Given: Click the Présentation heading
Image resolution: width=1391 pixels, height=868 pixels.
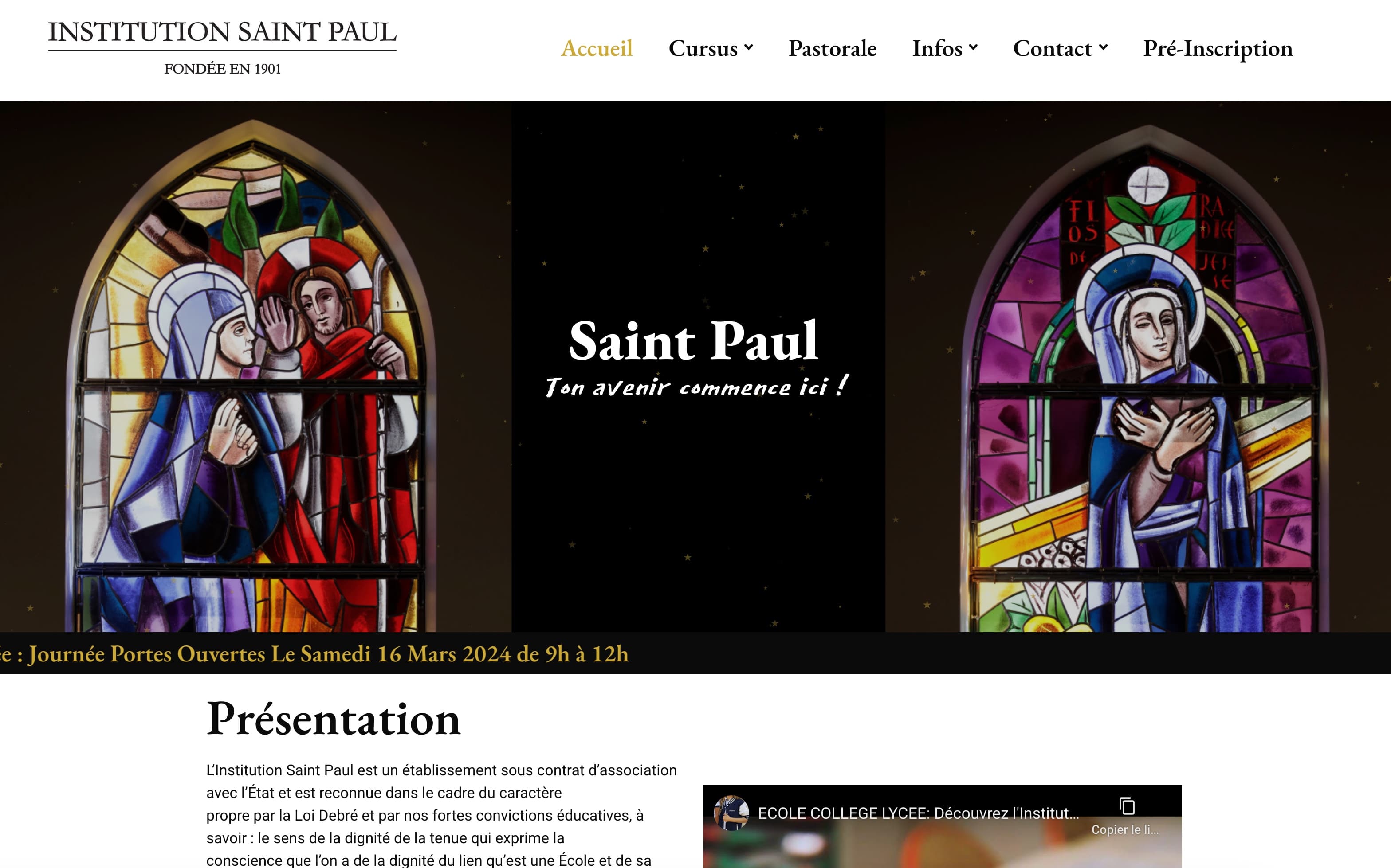Looking at the screenshot, I should coord(334,718).
